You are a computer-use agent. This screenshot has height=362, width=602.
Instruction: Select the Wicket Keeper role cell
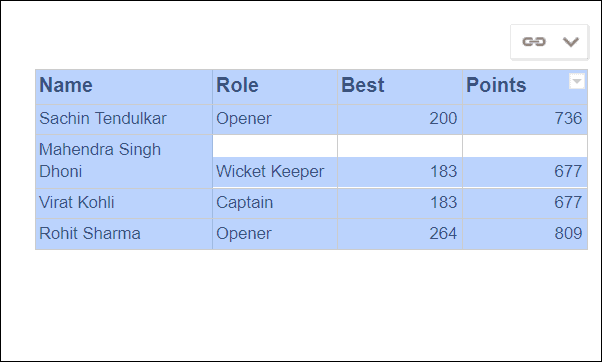click(x=275, y=172)
